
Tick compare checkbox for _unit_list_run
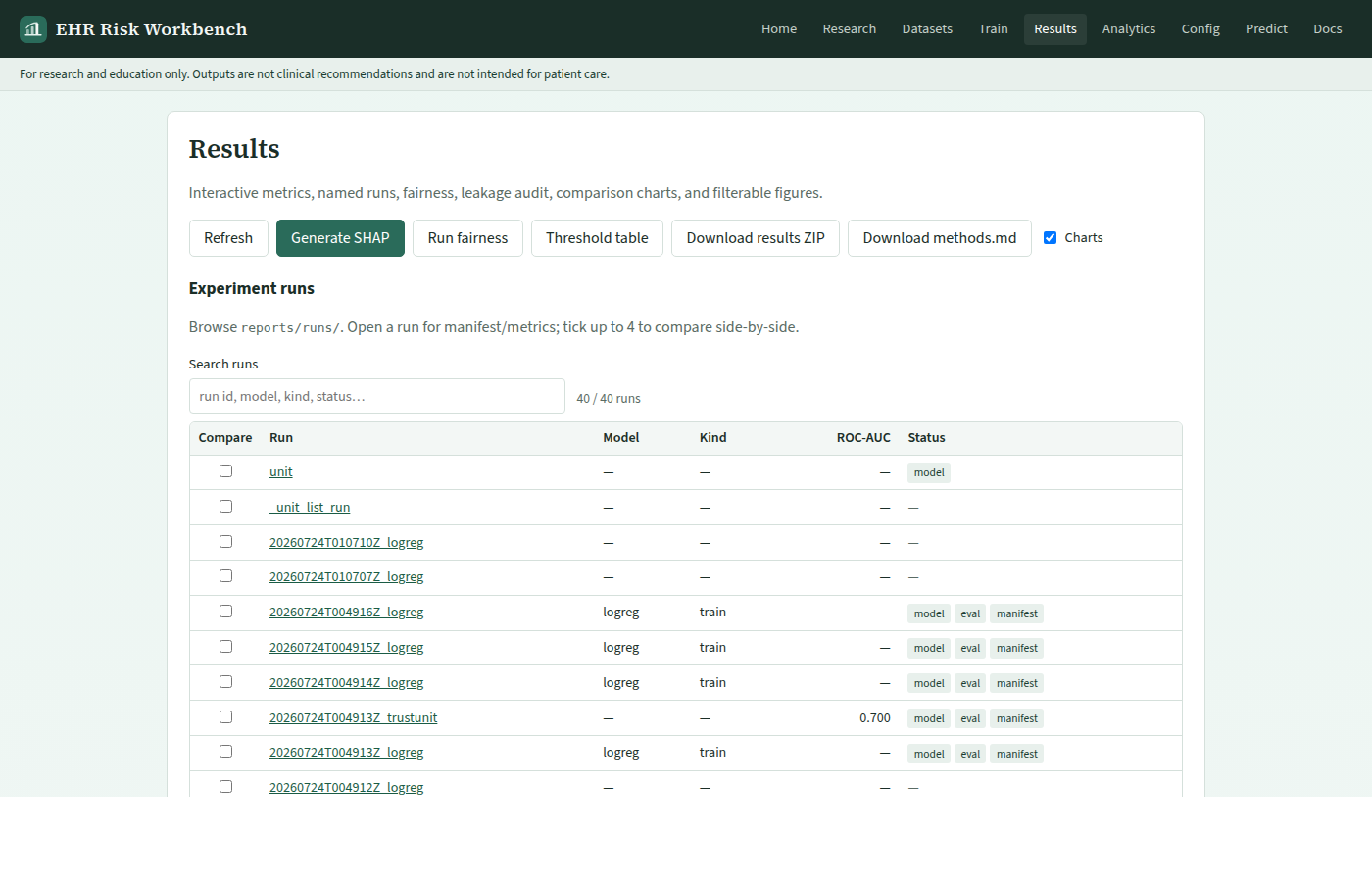(x=225, y=507)
